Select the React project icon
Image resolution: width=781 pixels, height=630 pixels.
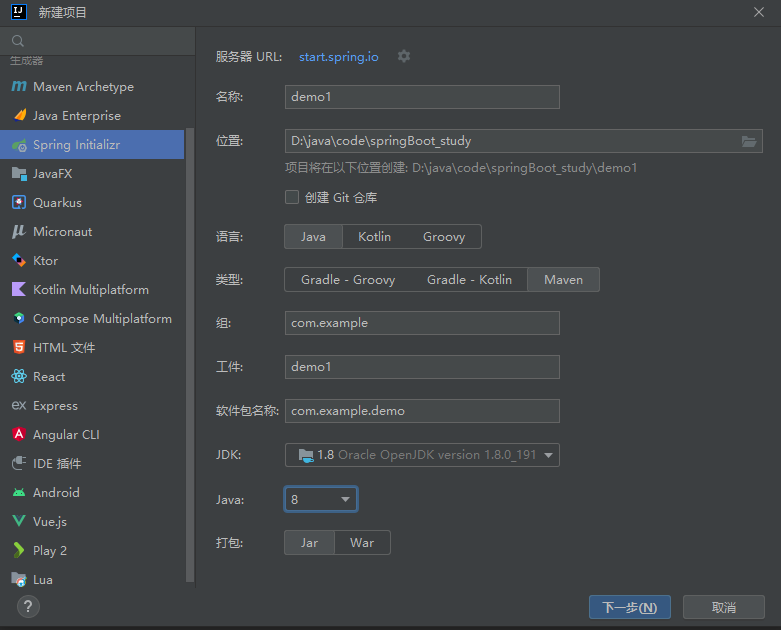pos(18,377)
